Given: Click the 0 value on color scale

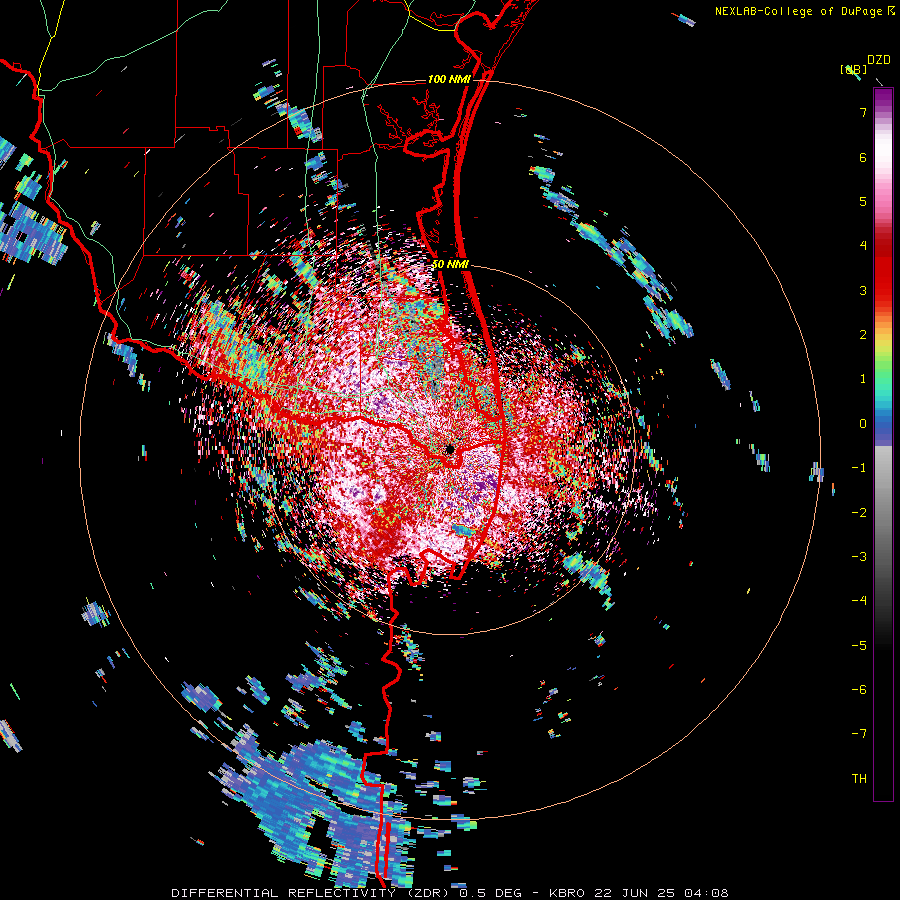Looking at the screenshot, I should 863,424.
